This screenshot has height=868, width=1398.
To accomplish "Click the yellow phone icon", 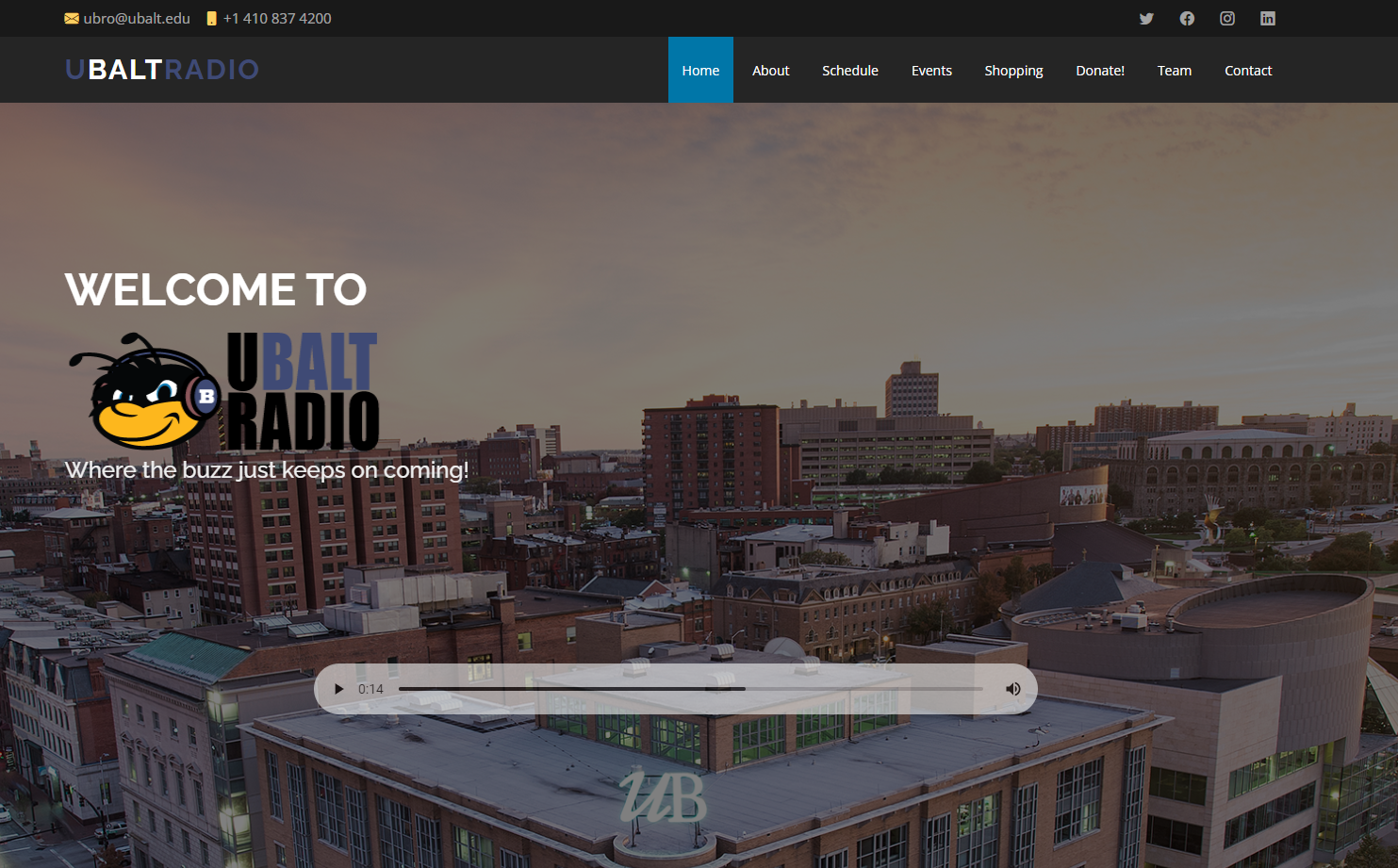I will pyautogui.click(x=212, y=19).
